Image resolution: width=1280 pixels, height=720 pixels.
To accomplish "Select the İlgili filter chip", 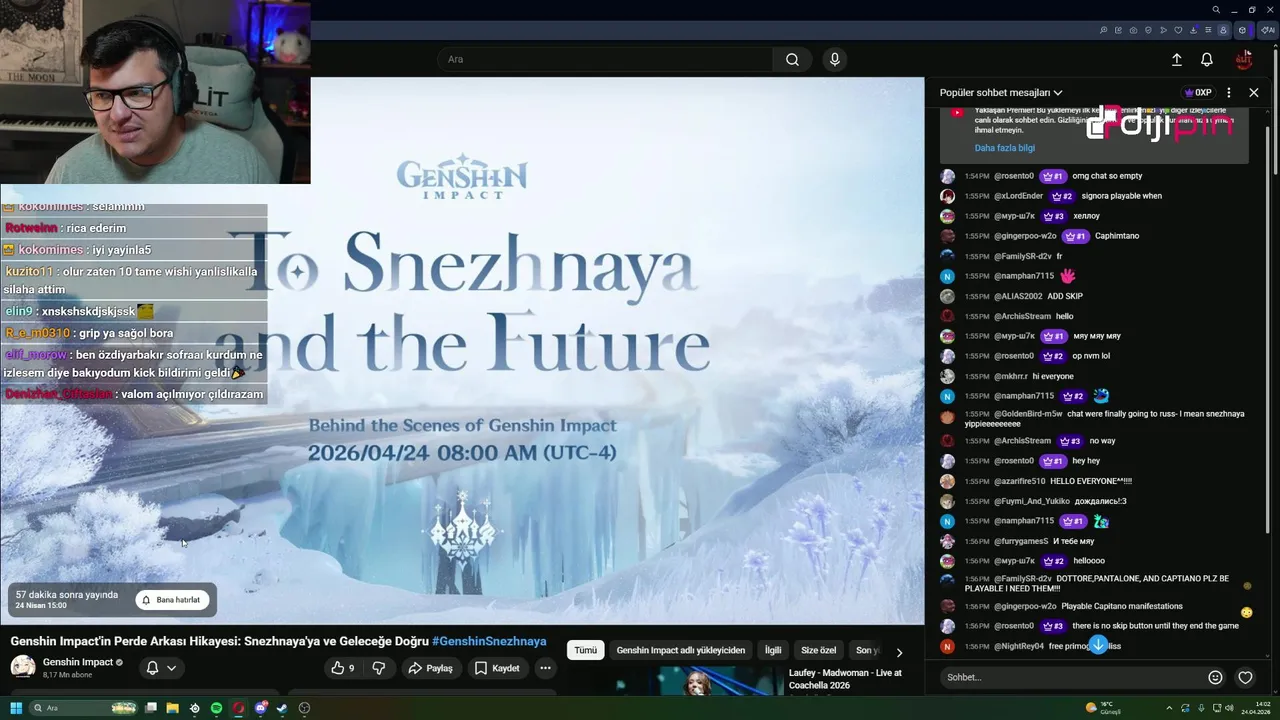I will [x=773, y=650].
